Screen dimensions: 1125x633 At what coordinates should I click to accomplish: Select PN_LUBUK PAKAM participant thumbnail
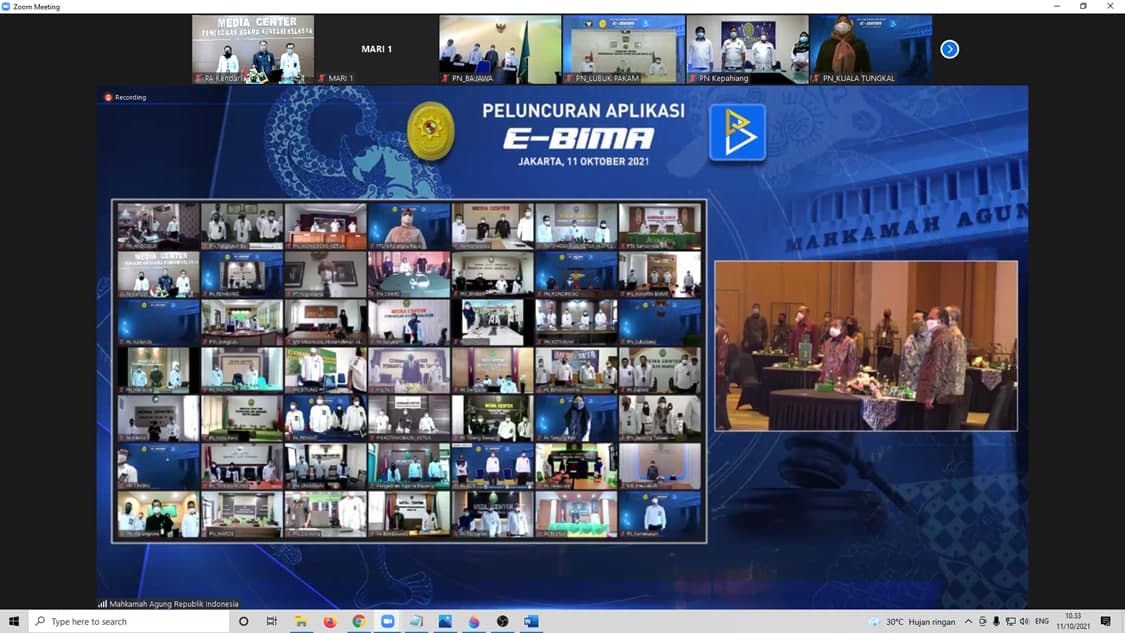(623, 50)
